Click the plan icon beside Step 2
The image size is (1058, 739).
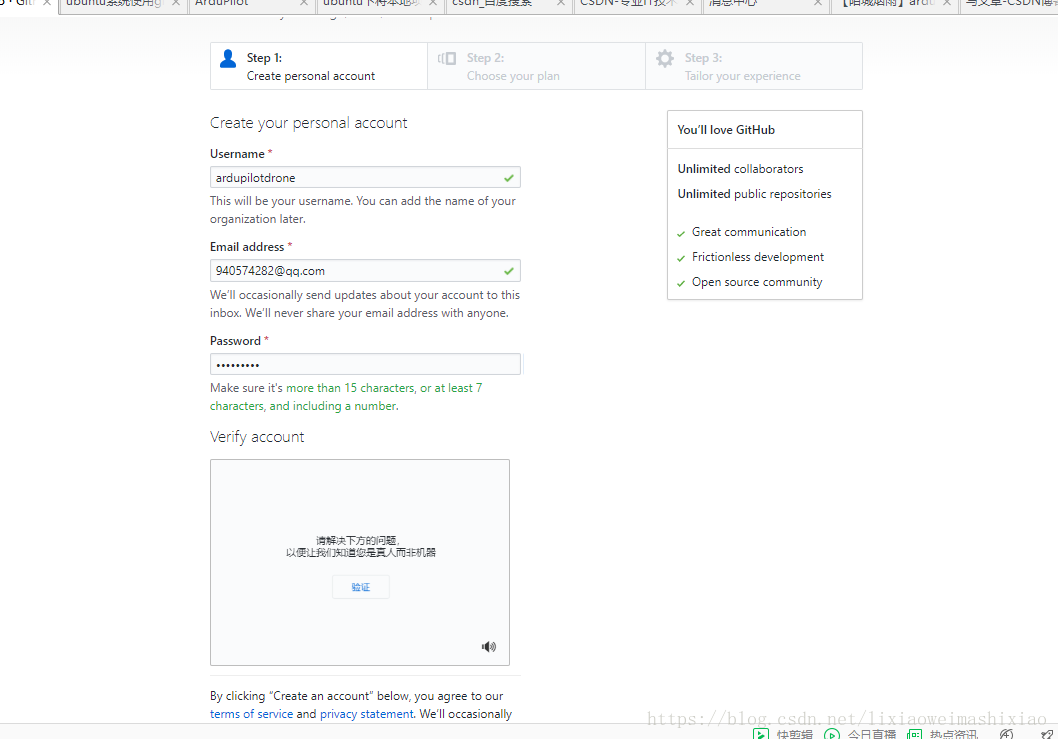point(447,59)
